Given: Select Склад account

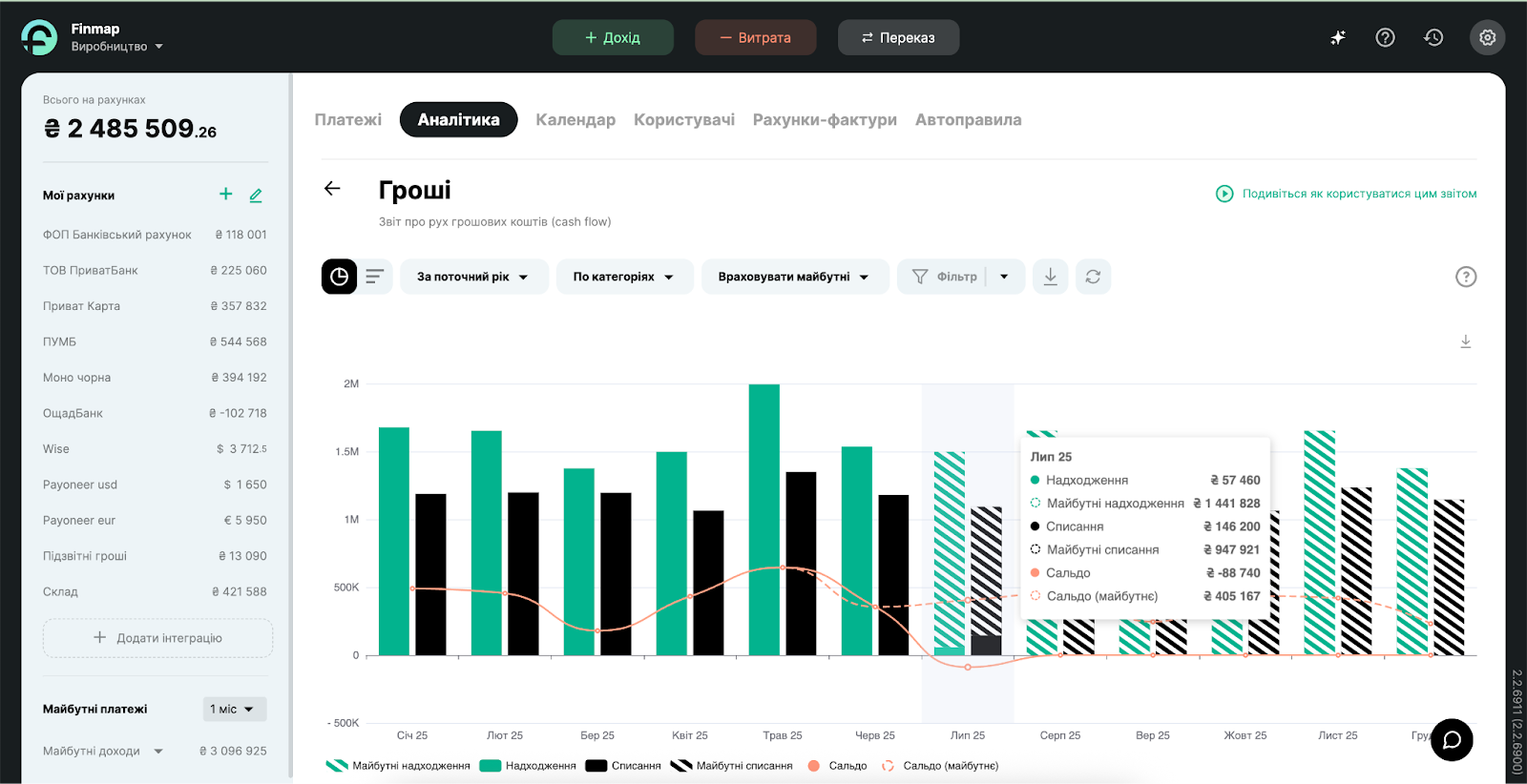Looking at the screenshot, I should coord(155,591).
